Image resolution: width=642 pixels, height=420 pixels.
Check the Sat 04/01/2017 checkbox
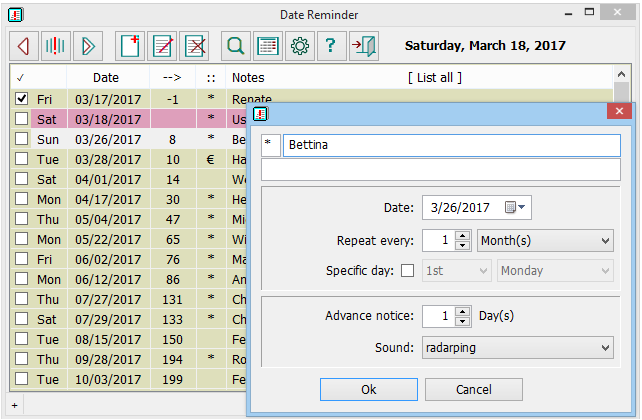click(x=21, y=178)
